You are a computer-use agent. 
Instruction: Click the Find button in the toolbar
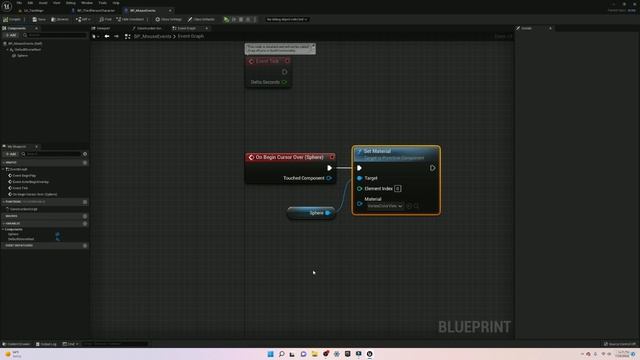pos(105,19)
